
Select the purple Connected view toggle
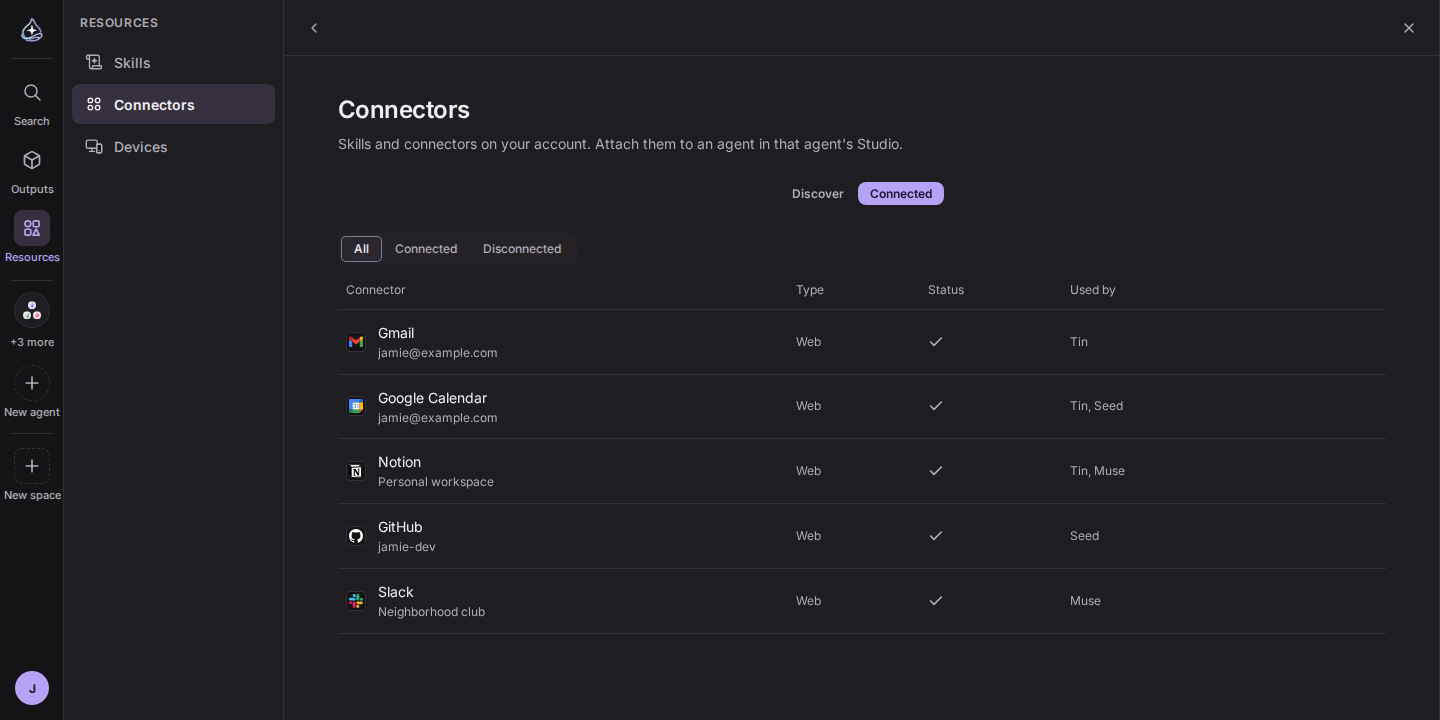click(901, 194)
